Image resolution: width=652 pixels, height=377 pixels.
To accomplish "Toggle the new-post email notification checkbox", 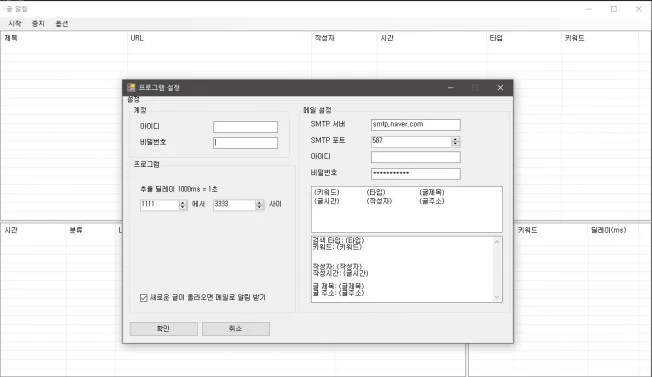I will coord(143,298).
